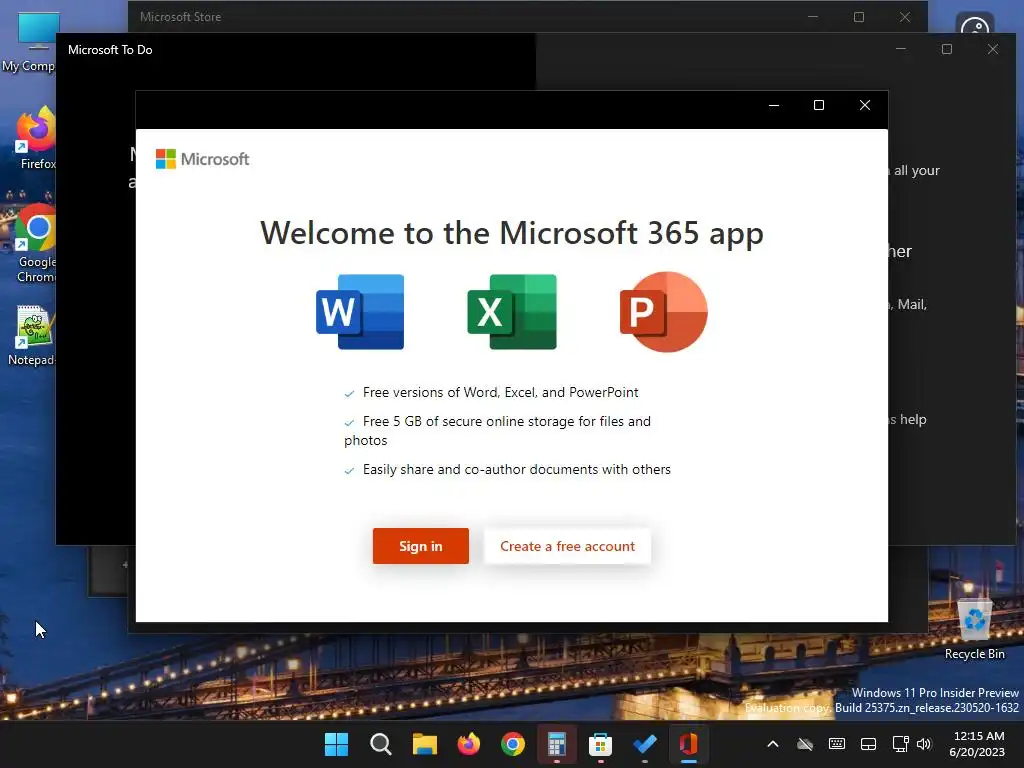Close the Microsoft To Do window
This screenshot has width=1024, height=768.
pos(993,49)
